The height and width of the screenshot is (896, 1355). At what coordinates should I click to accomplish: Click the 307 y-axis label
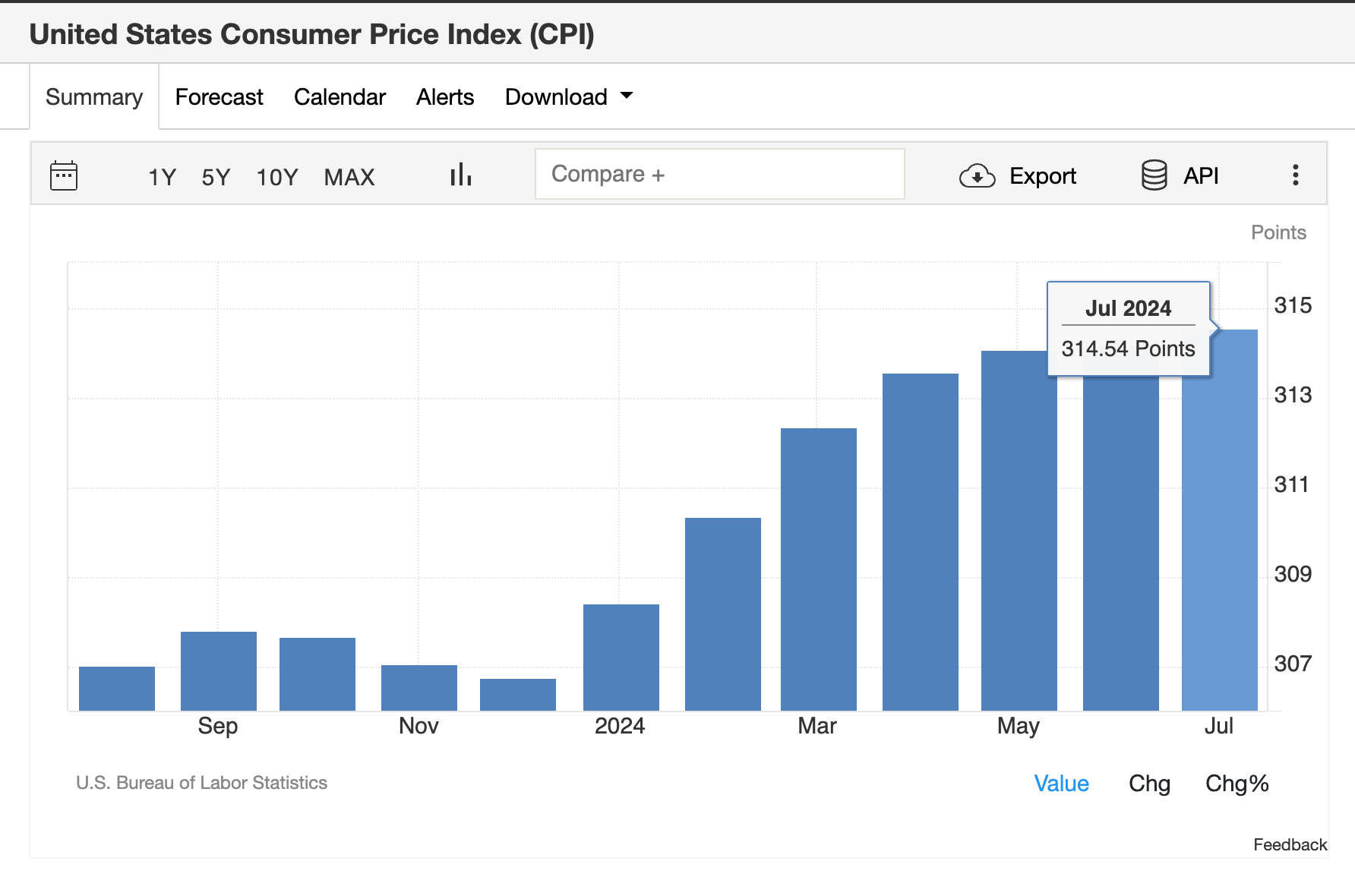[x=1293, y=664]
